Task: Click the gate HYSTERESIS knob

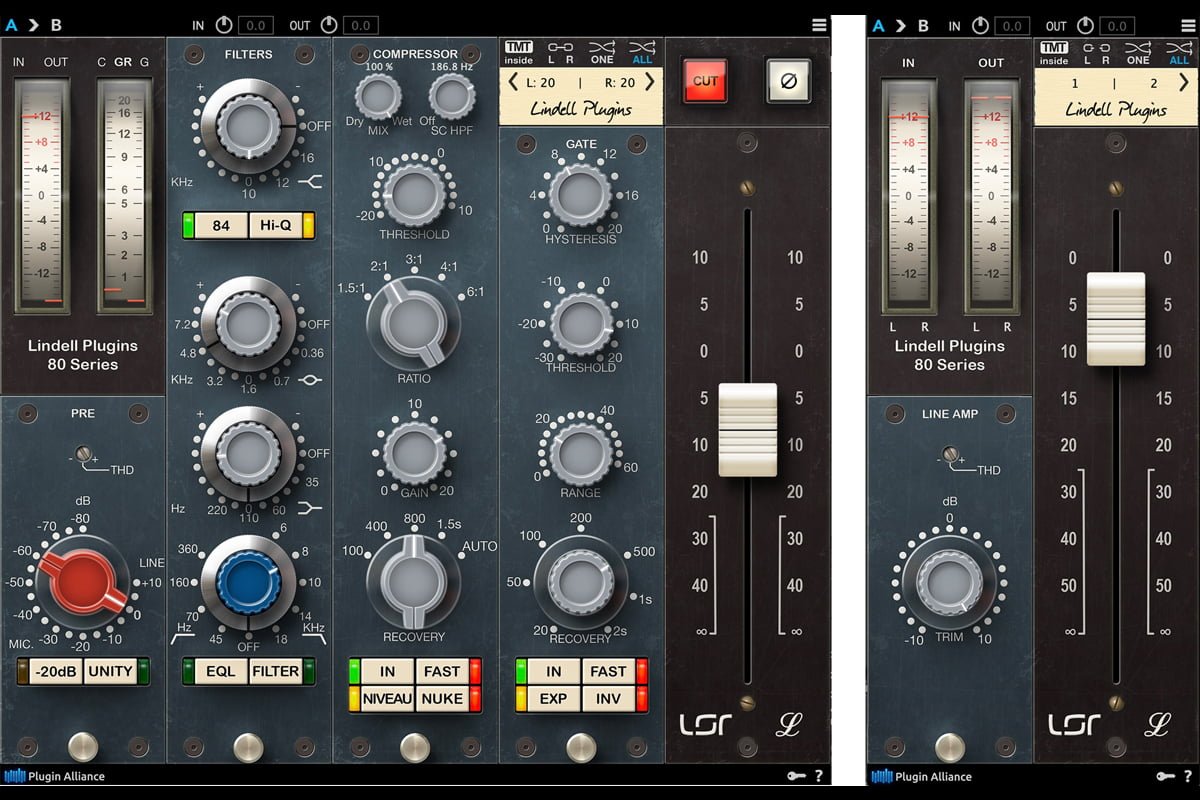Action: 581,194
